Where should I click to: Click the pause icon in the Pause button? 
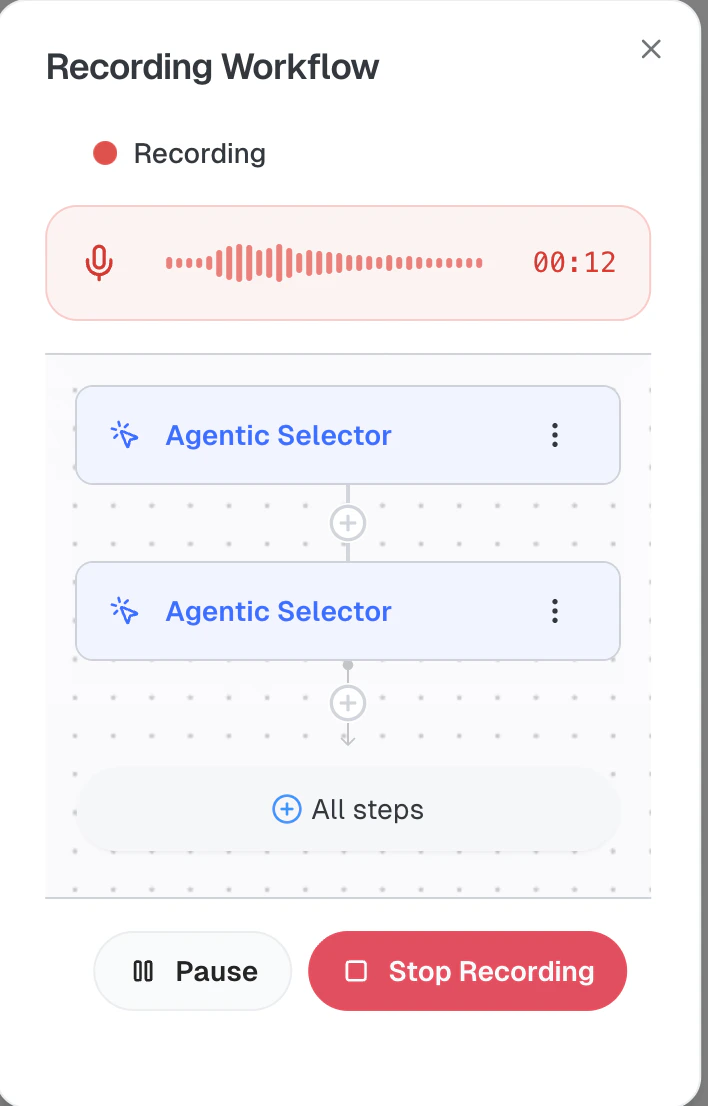pyautogui.click(x=142, y=970)
